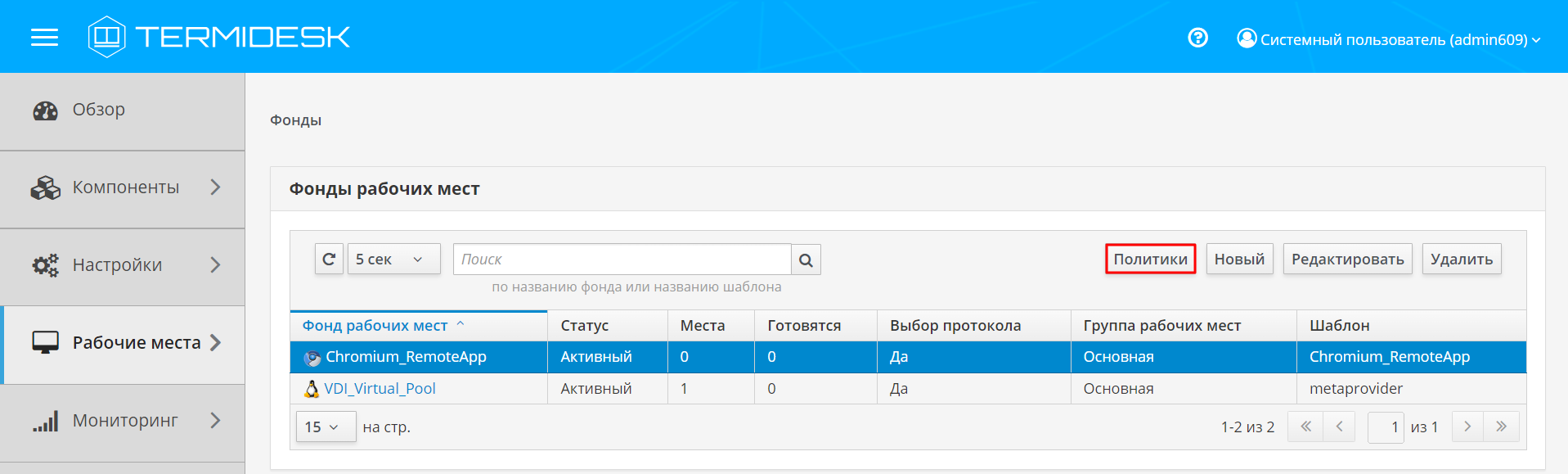Click the Termidesk logo

pos(219,37)
